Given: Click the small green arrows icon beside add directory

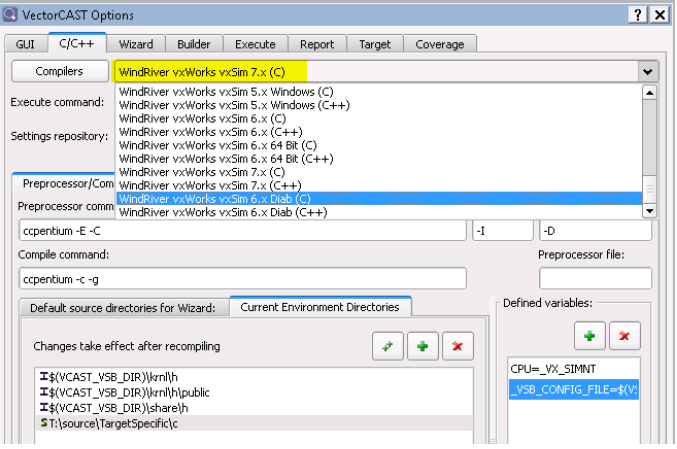Looking at the screenshot, I should pos(388,346).
